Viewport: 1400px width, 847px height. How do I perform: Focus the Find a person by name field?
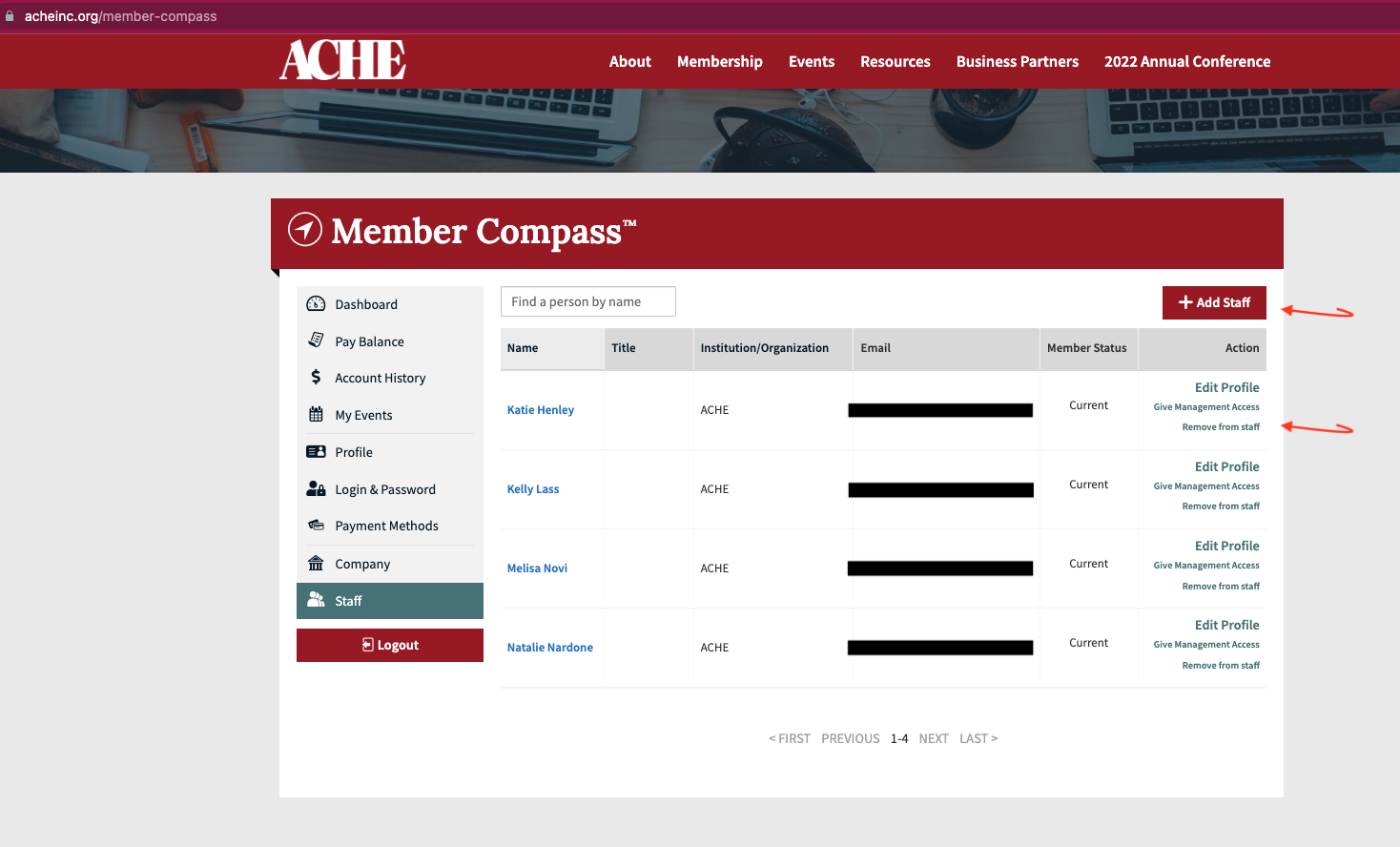tap(588, 301)
